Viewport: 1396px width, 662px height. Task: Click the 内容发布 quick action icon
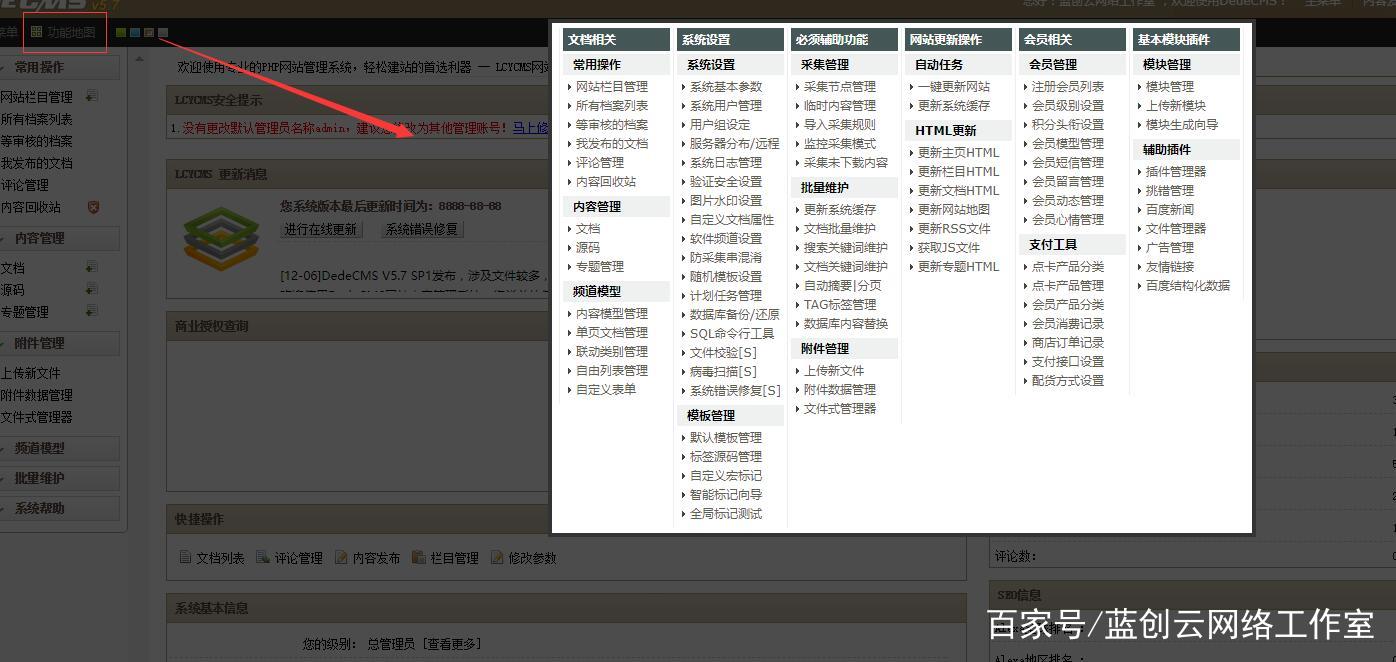coord(341,557)
